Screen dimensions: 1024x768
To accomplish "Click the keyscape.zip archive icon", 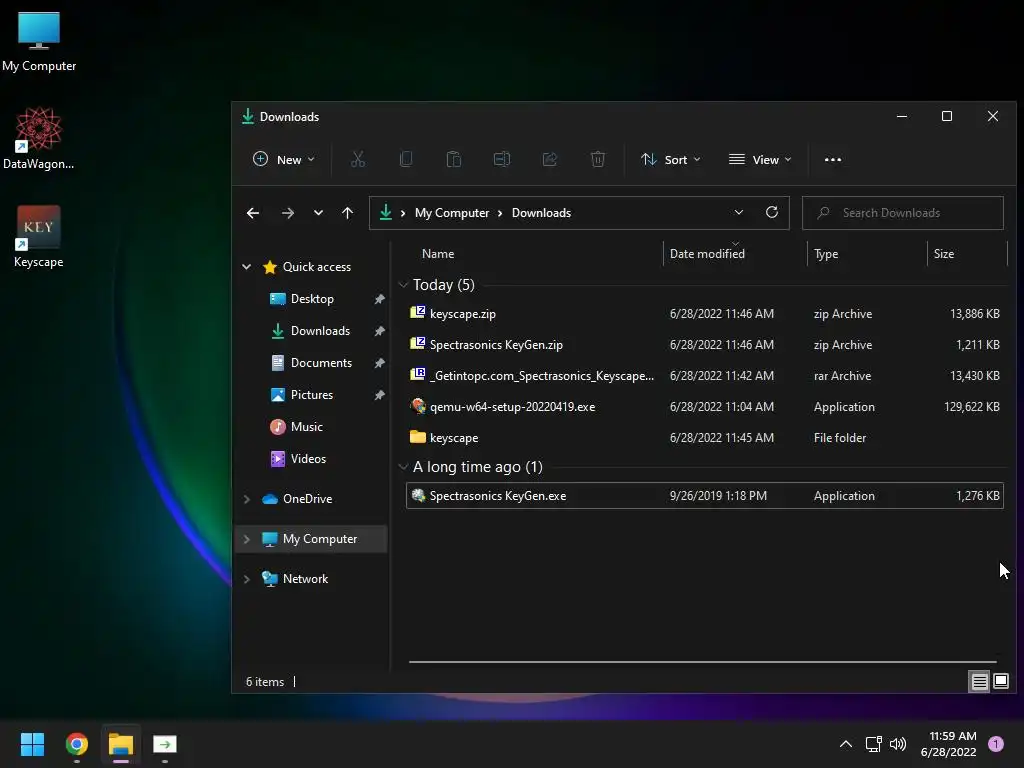I will tap(418, 313).
